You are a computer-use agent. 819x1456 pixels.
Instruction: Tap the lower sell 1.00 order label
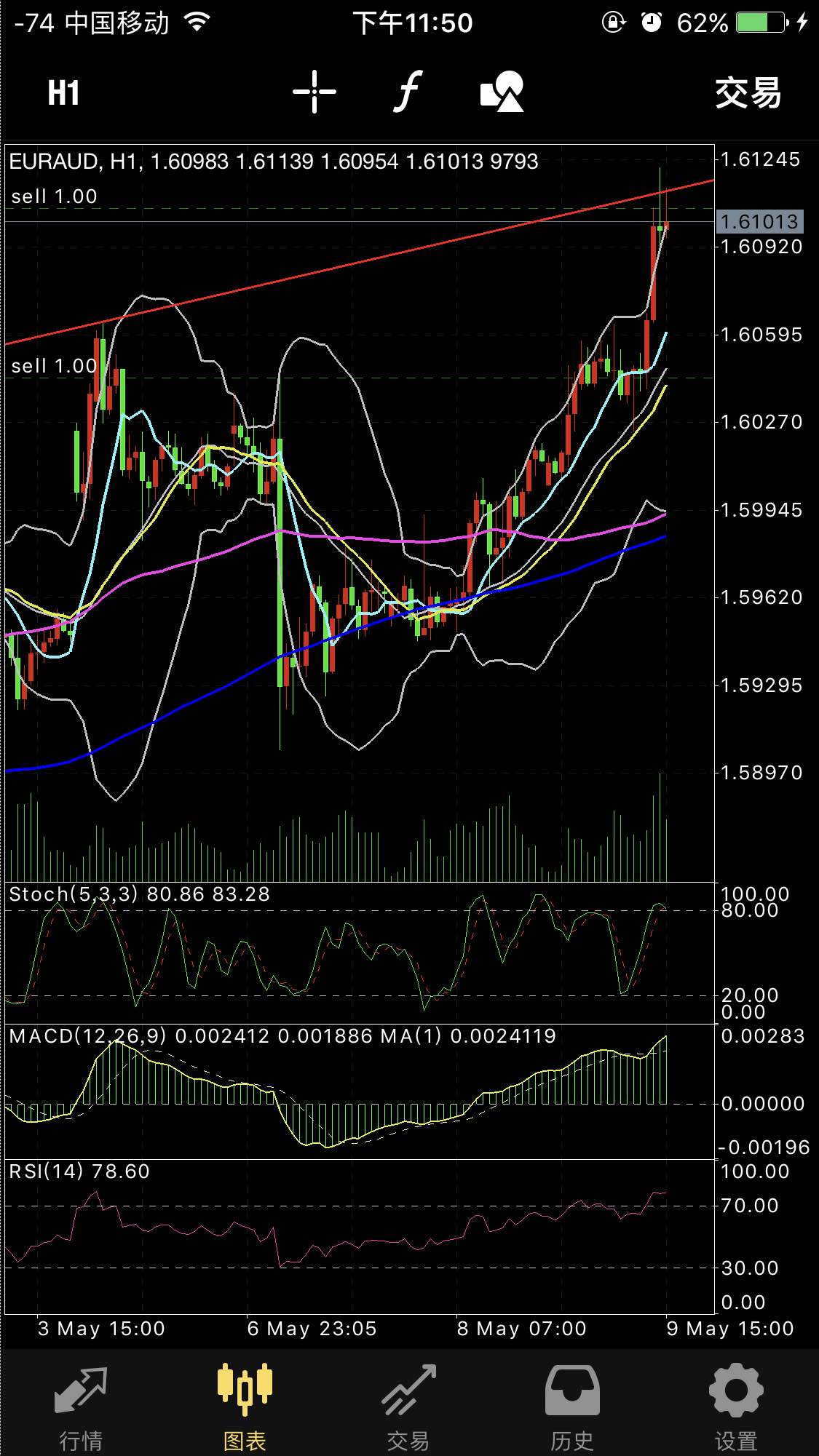click(54, 366)
